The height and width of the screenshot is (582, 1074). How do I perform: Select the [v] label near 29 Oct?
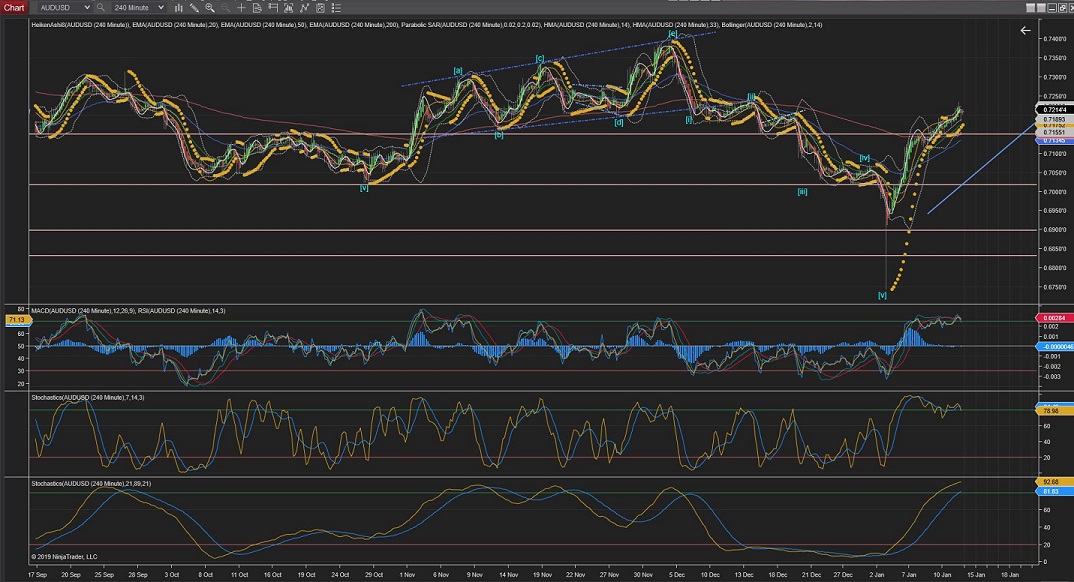tap(364, 188)
